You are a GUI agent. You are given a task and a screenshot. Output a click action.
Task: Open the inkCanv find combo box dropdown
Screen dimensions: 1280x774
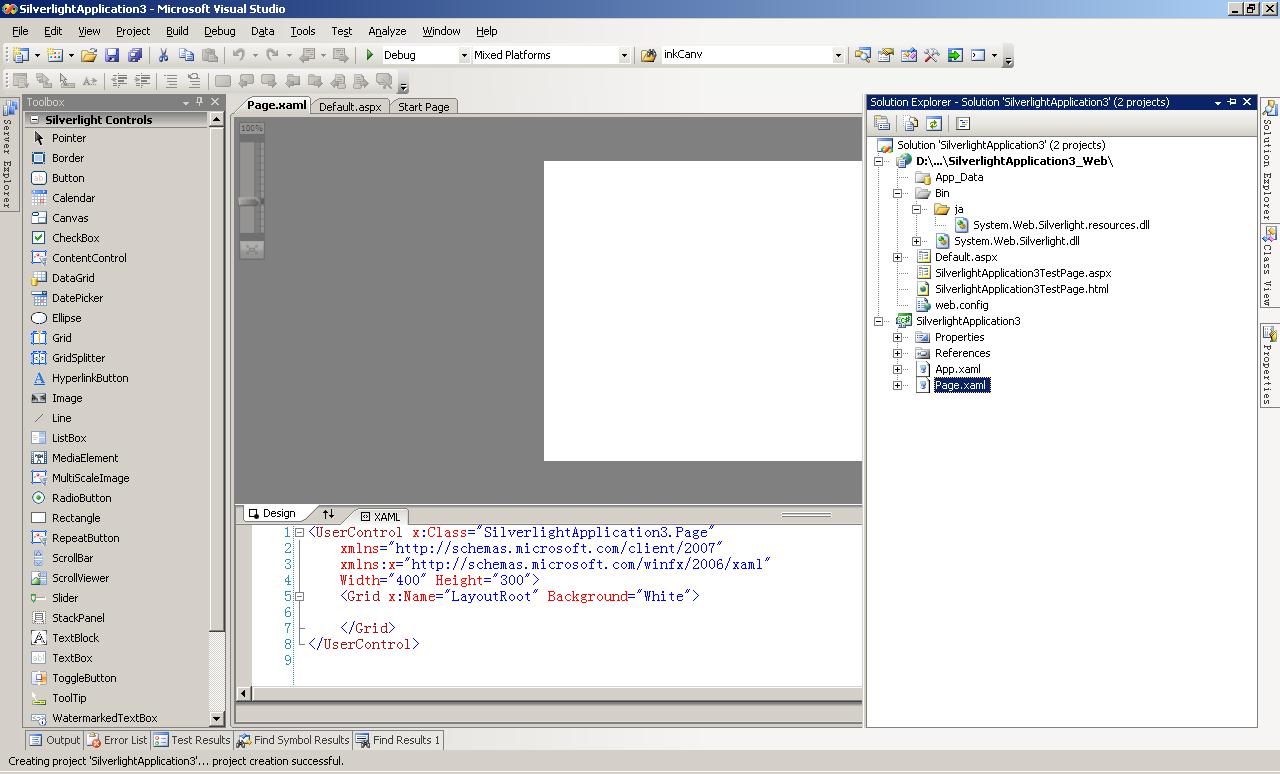[838, 55]
